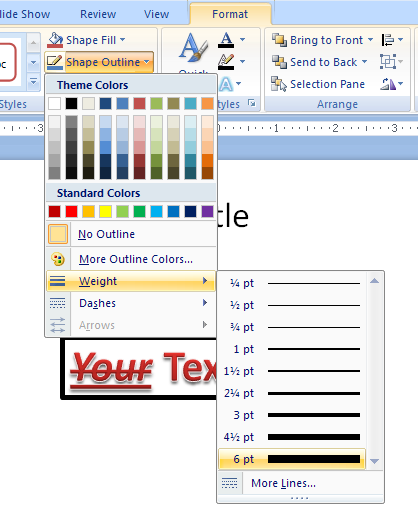
Task: Click the No Outline swatch icon
Action: coord(58,234)
